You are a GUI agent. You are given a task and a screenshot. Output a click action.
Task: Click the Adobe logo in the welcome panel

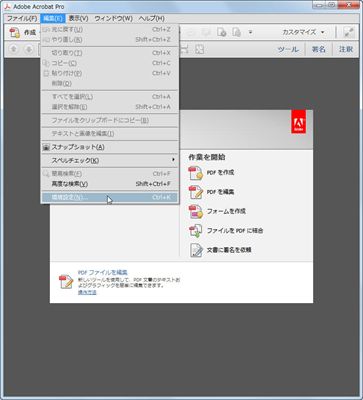click(298, 123)
